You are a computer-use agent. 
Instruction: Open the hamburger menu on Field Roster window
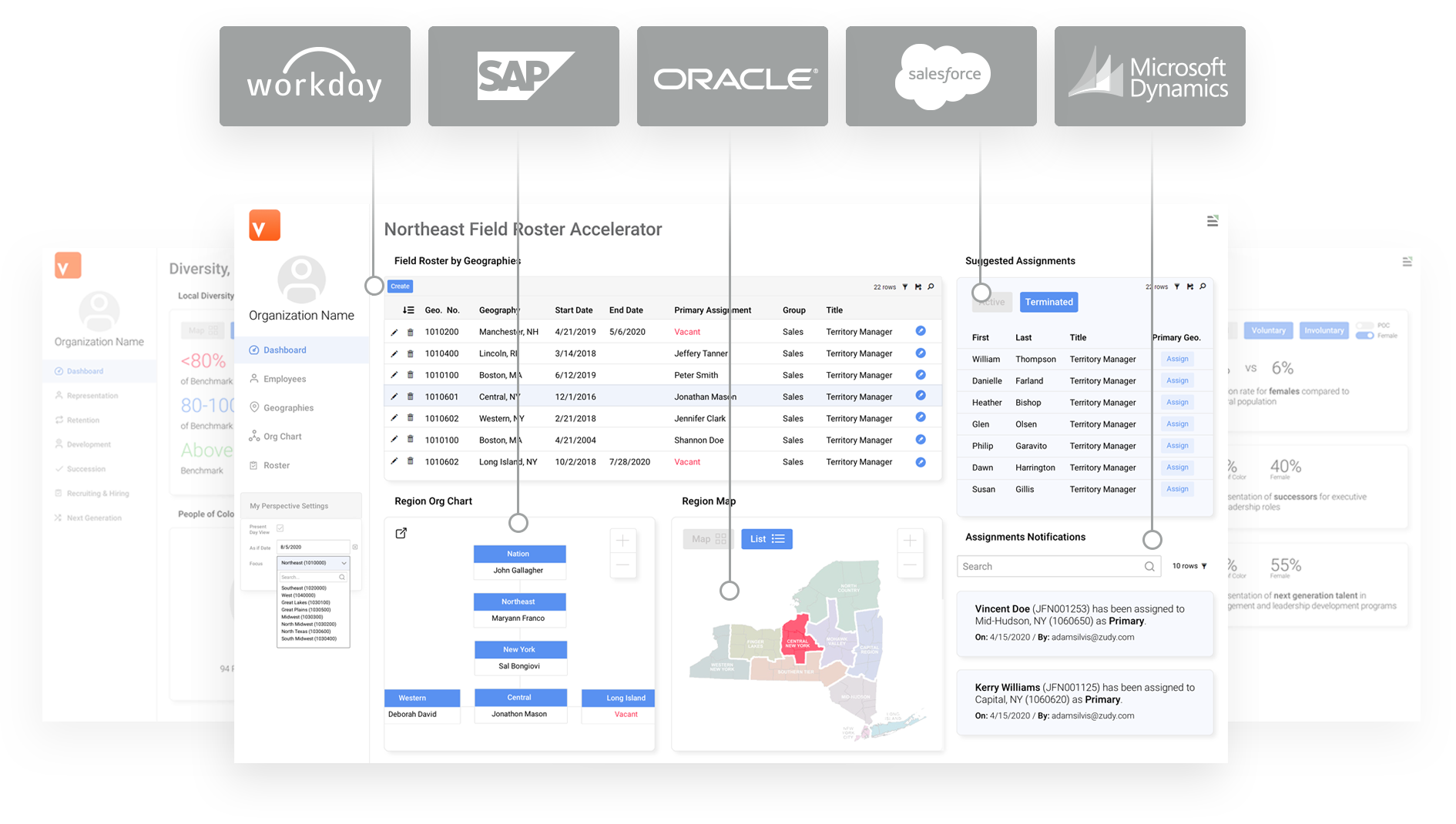pos(1213,221)
